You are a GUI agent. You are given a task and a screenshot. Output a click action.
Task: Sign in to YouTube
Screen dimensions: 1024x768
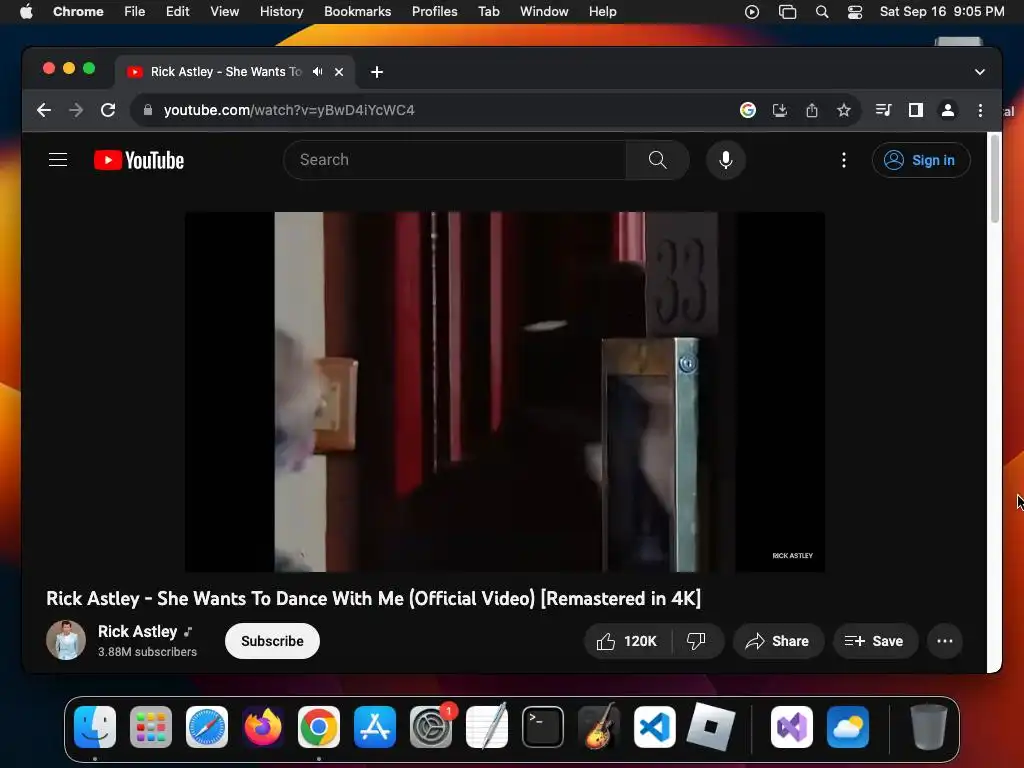(921, 160)
